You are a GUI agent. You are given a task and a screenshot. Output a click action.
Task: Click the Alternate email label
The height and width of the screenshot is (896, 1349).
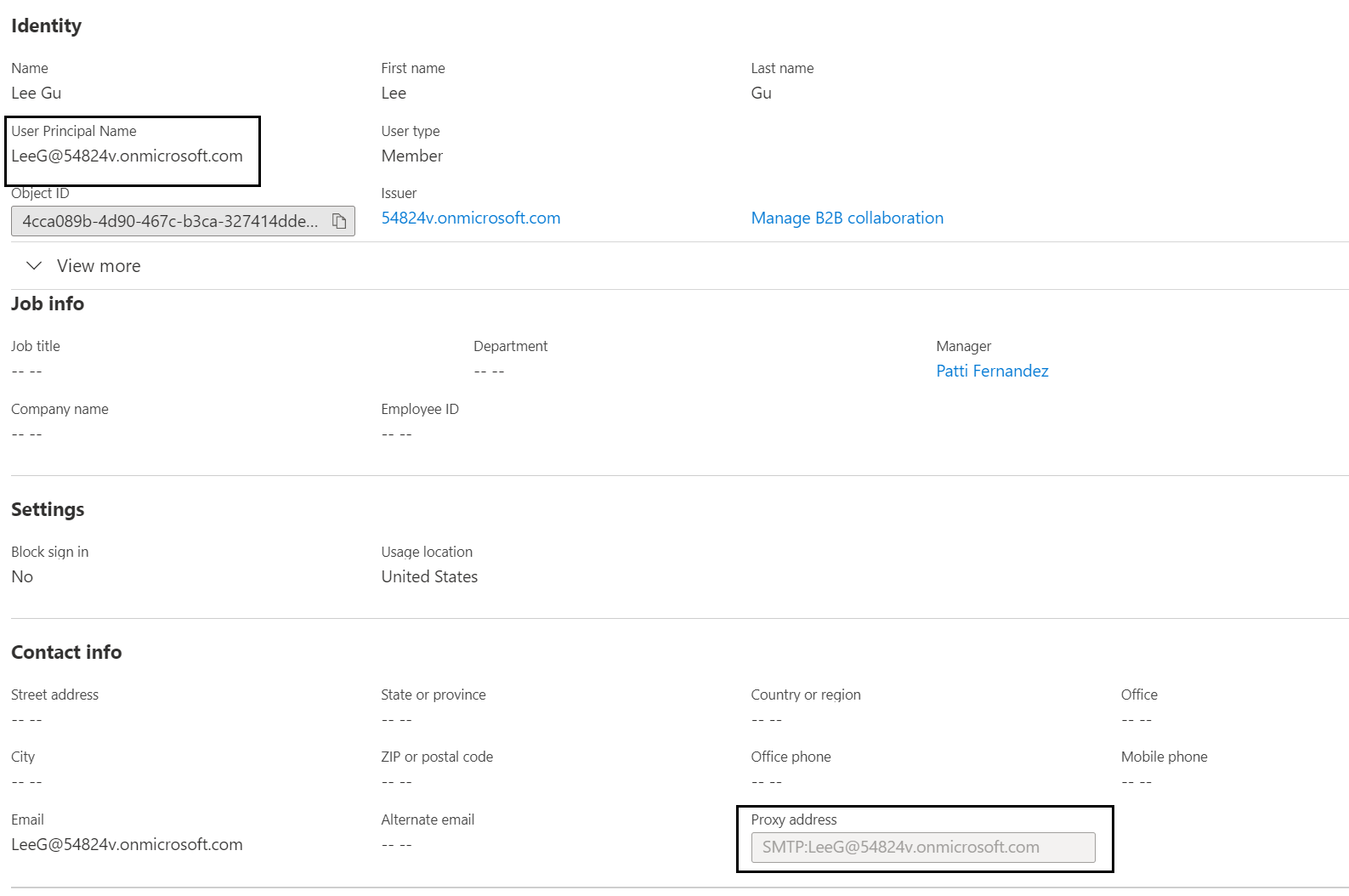tap(428, 819)
